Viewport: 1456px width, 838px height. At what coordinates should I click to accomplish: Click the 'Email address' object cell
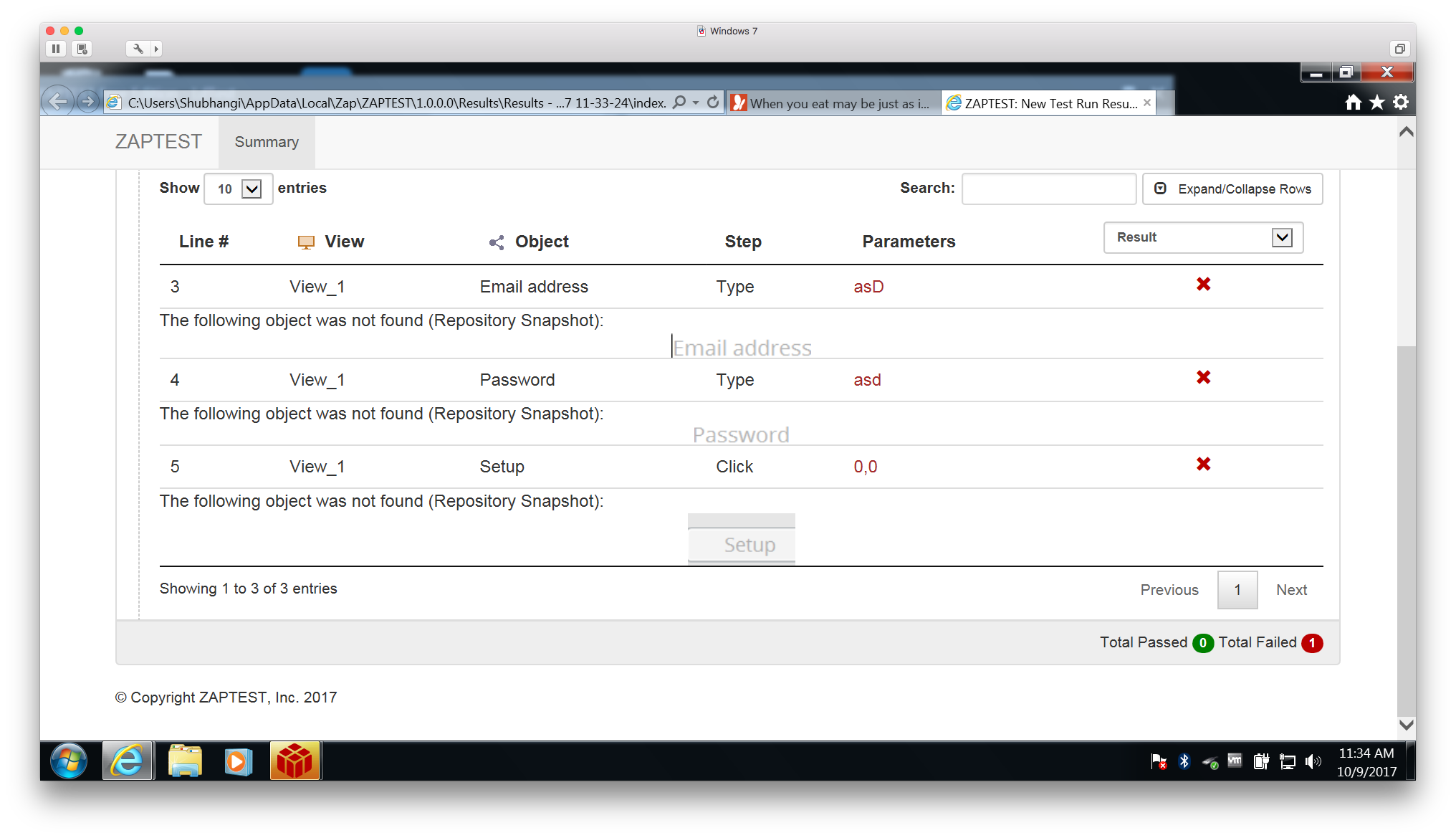pos(534,287)
